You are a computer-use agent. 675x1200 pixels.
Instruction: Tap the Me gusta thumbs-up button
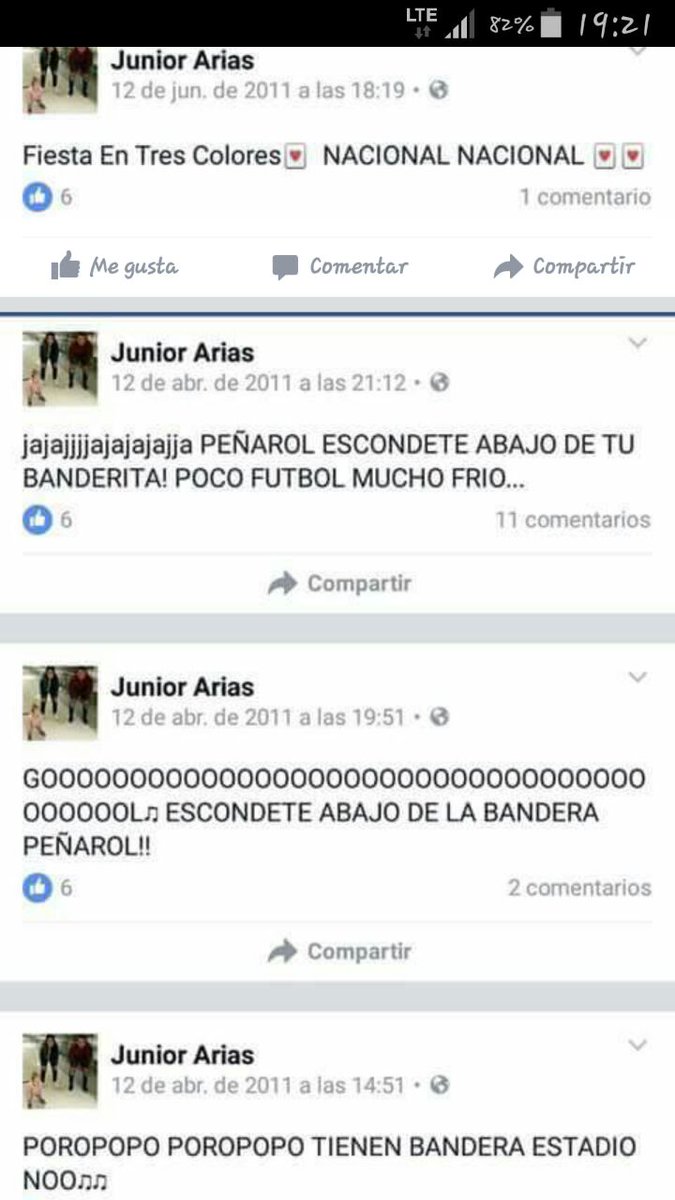114,266
